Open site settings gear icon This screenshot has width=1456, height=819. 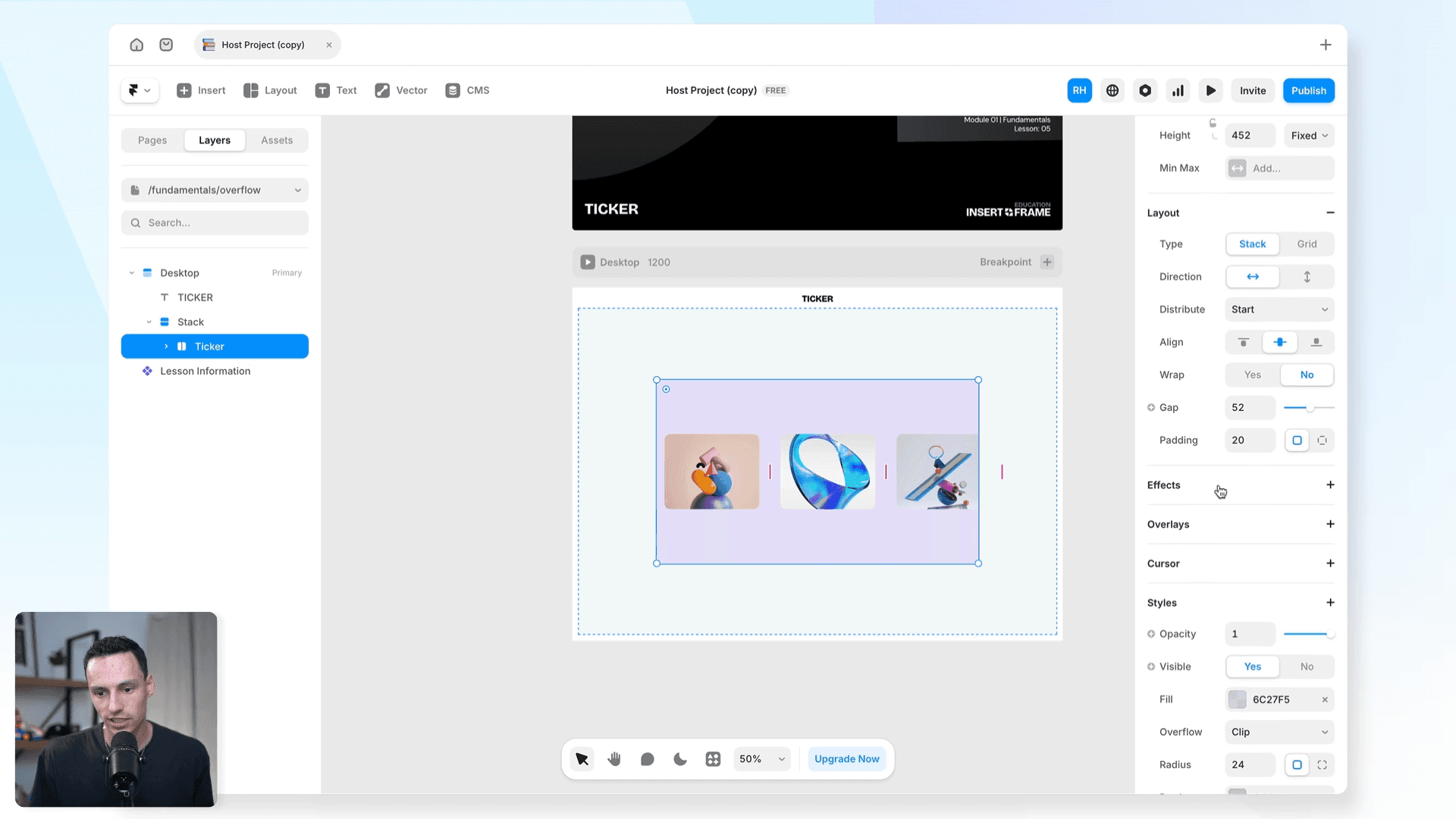[1145, 90]
